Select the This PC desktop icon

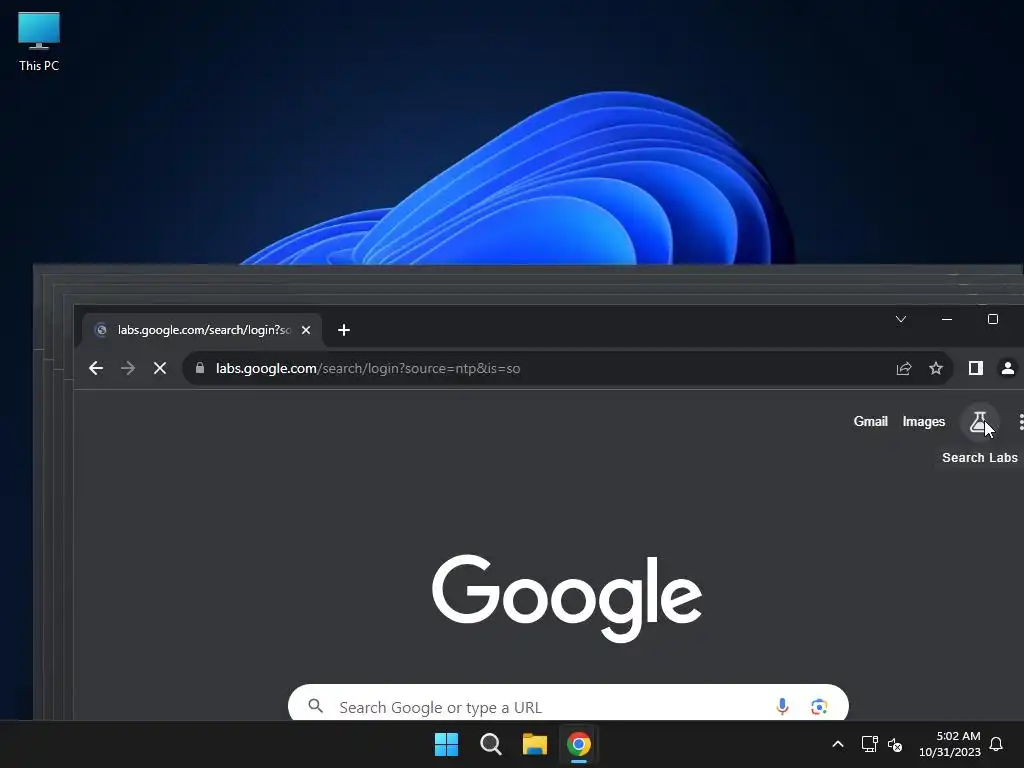click(x=39, y=42)
